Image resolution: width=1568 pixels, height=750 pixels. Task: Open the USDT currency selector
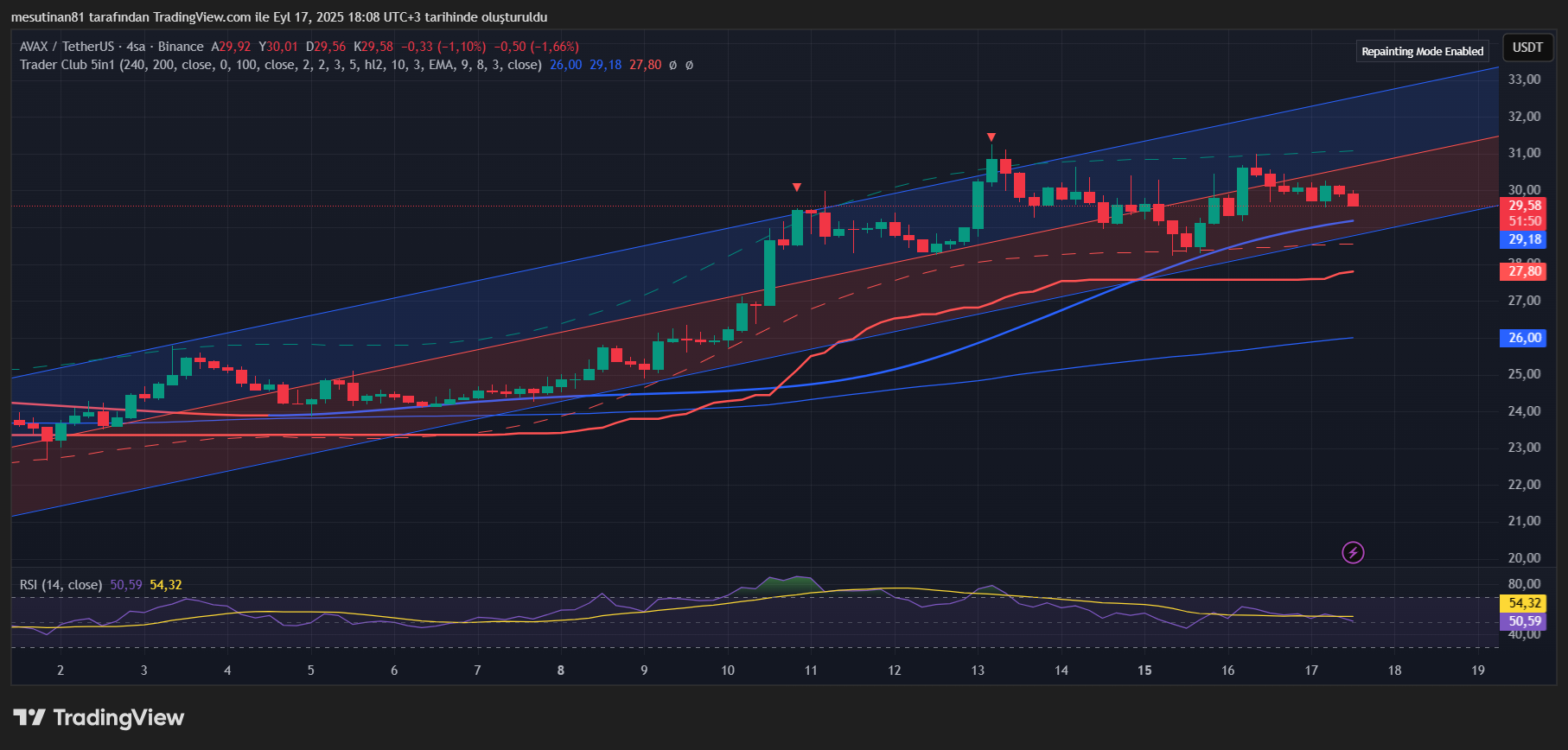click(1527, 48)
